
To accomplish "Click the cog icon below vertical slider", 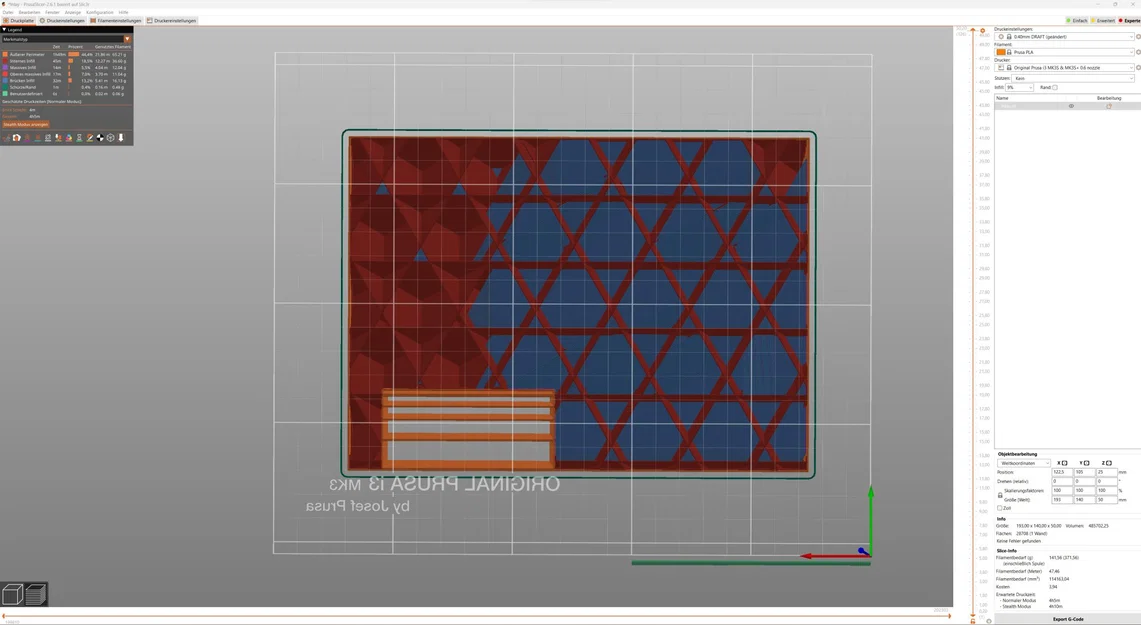I will 988,621.
